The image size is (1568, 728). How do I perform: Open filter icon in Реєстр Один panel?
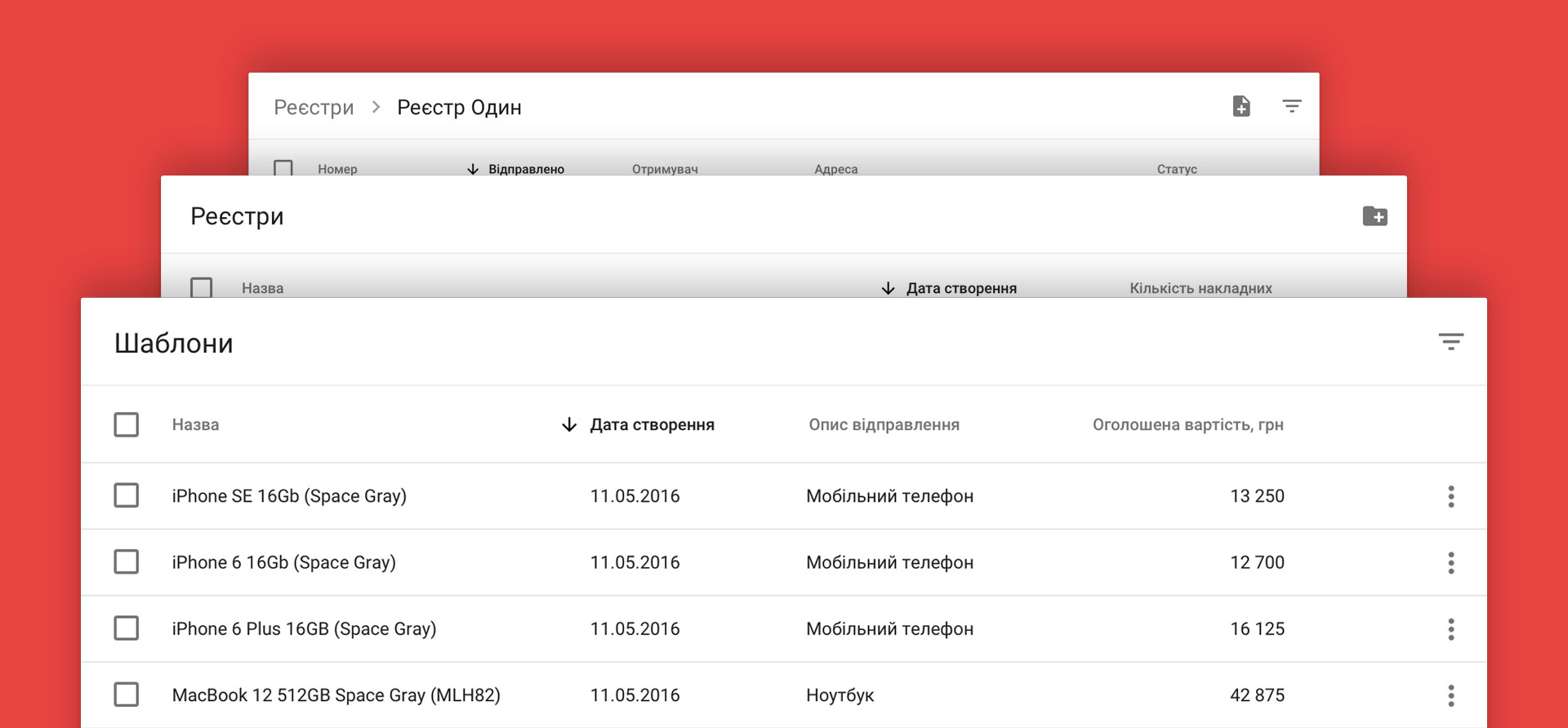[x=1292, y=106]
